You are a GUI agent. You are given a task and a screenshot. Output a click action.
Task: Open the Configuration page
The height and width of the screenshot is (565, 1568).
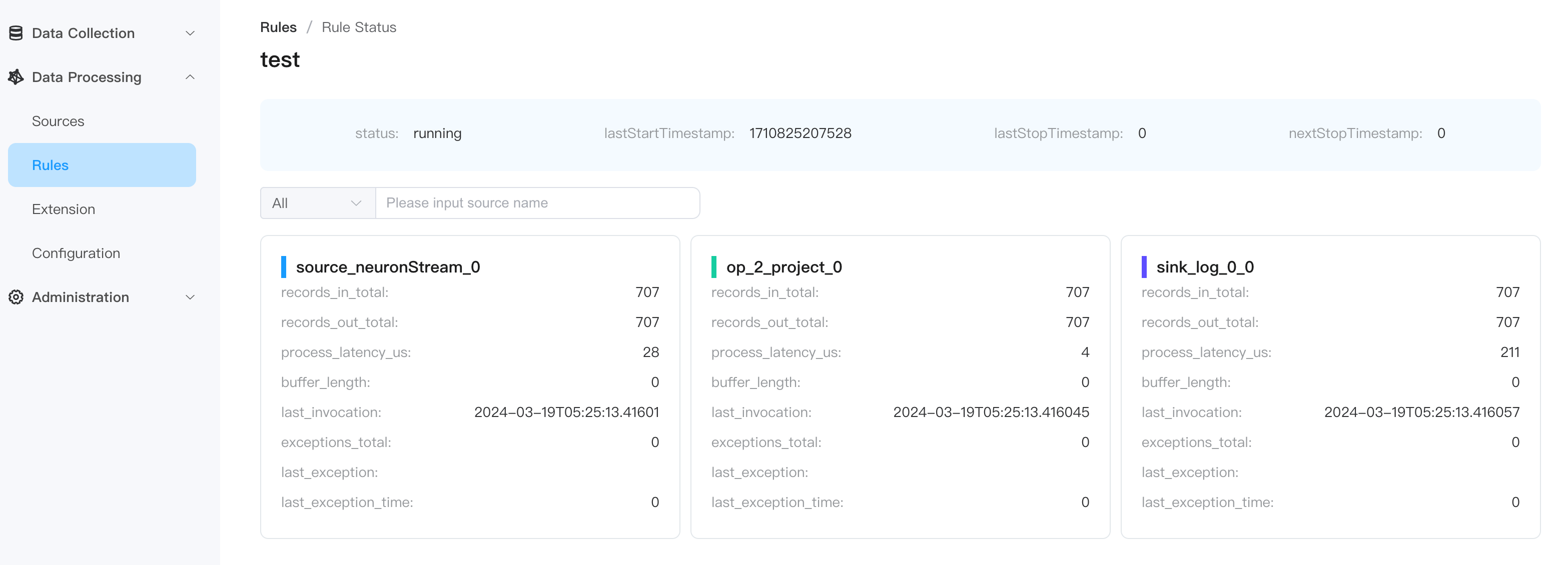click(x=76, y=253)
